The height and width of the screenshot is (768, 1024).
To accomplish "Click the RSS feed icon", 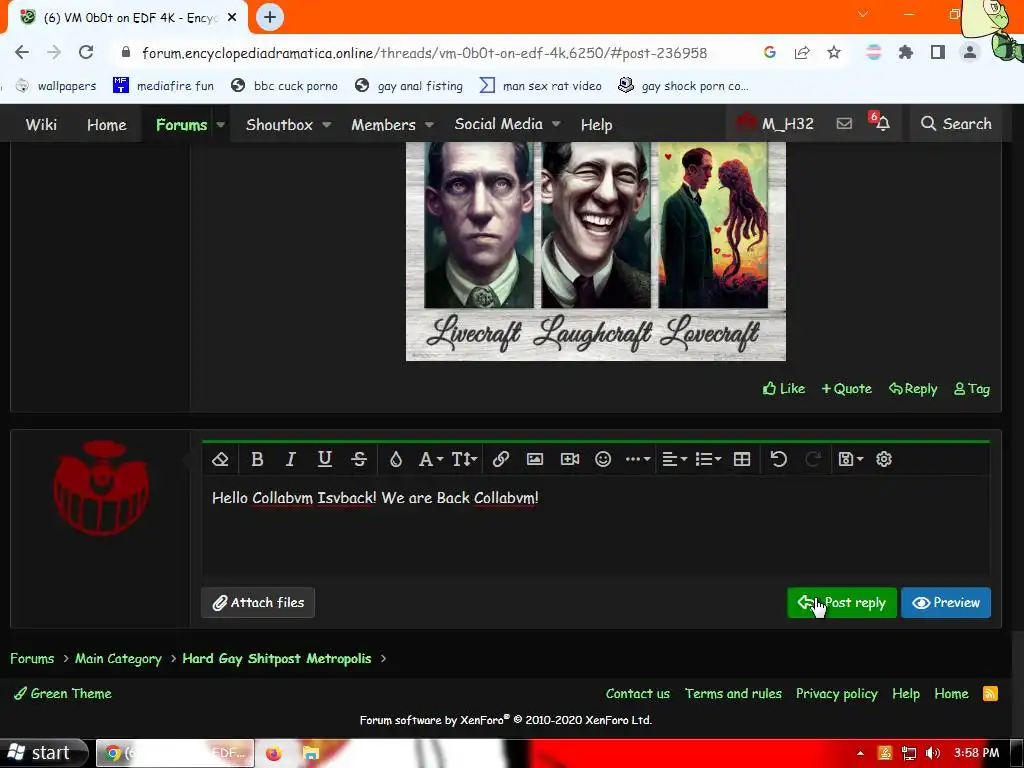I will point(990,694).
